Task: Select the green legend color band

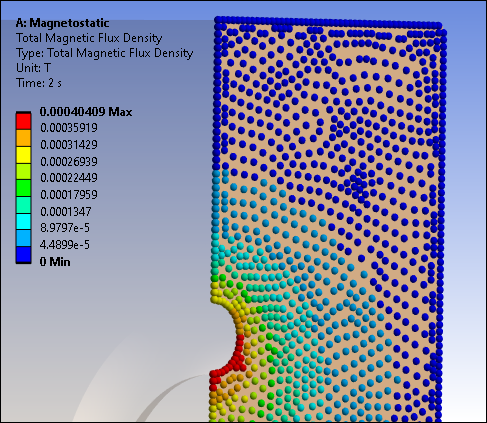Action: click(x=23, y=188)
